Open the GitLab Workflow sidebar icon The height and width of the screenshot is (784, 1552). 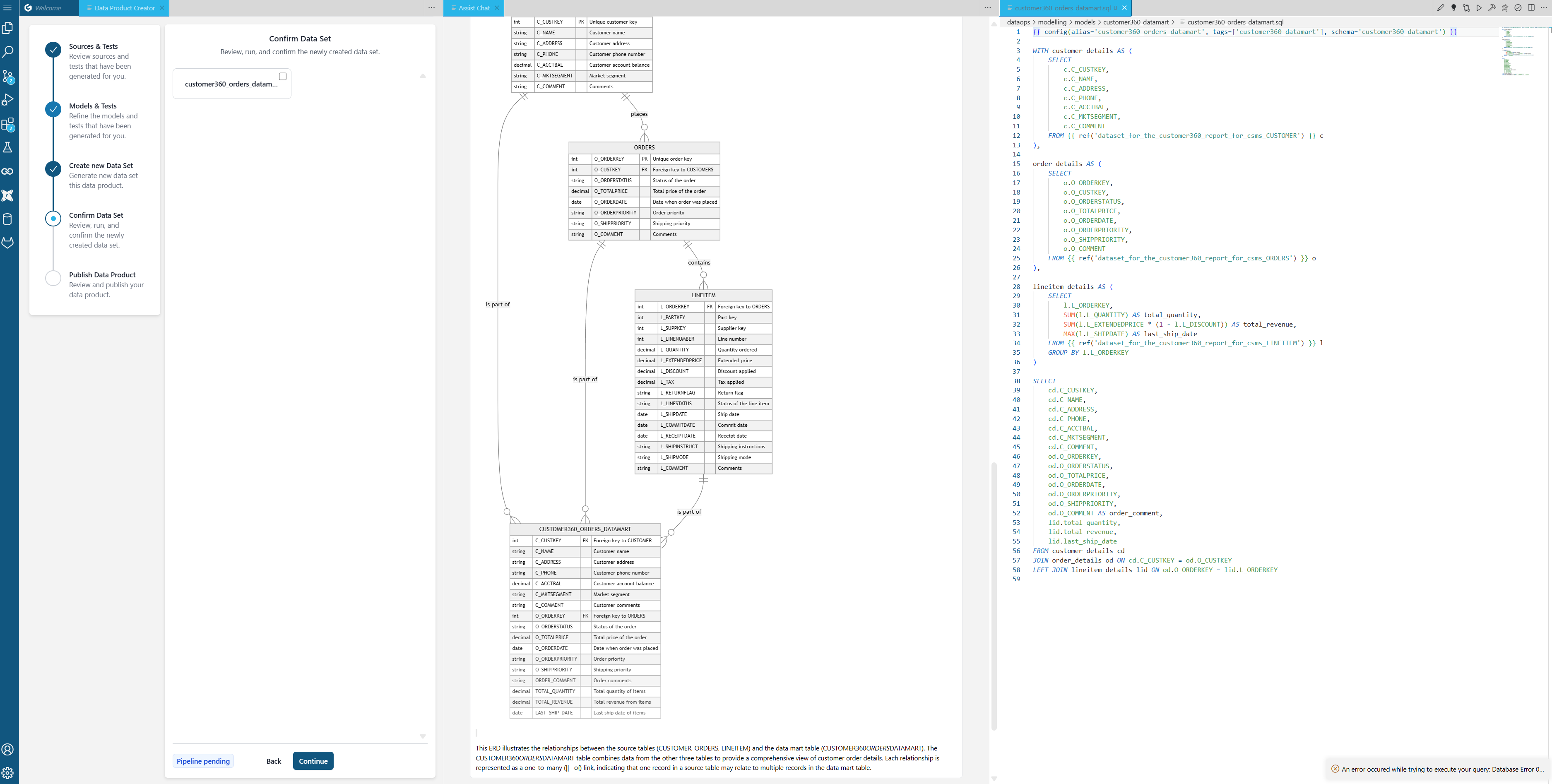tap(8, 242)
